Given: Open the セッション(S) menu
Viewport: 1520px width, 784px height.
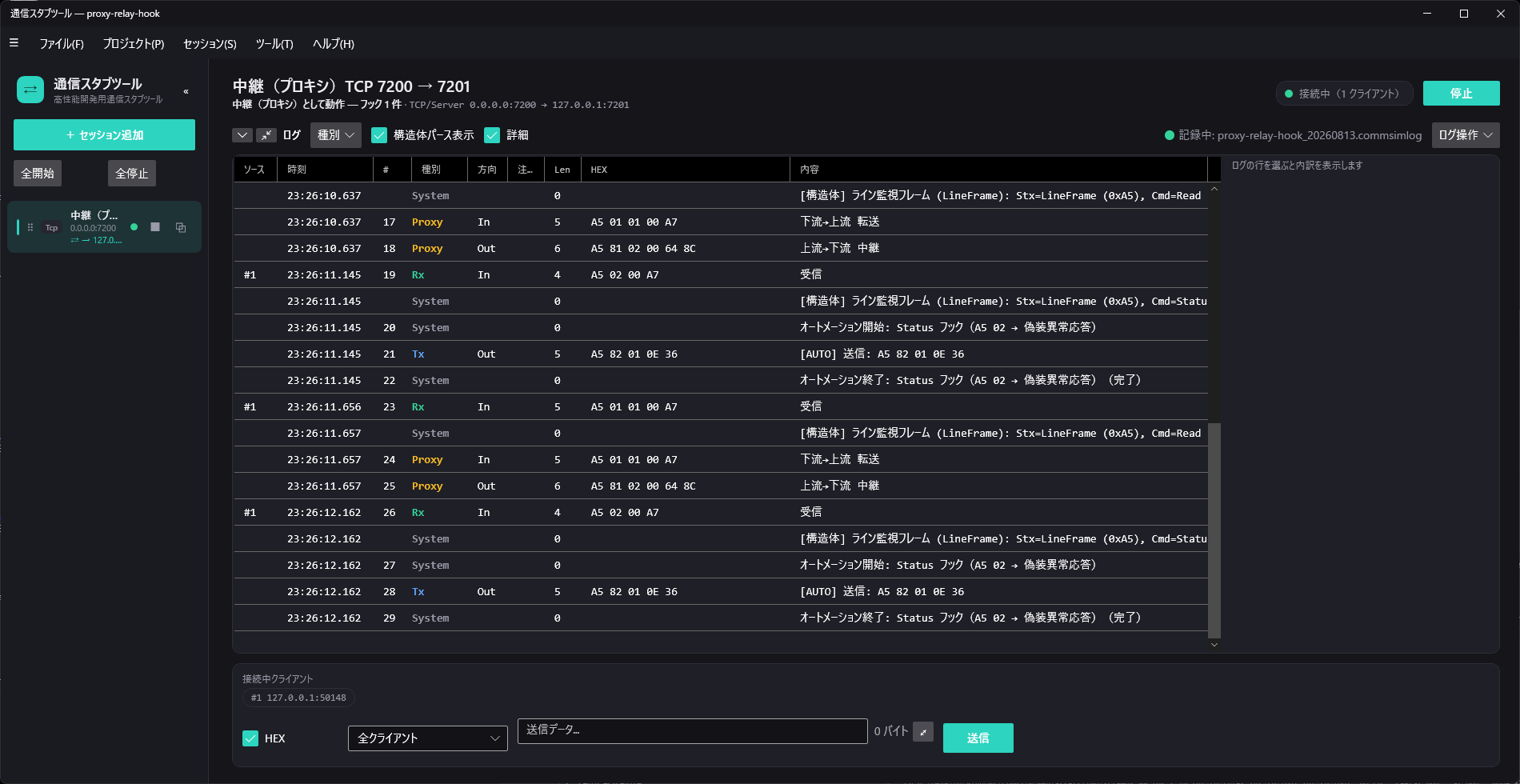Looking at the screenshot, I should [210, 44].
